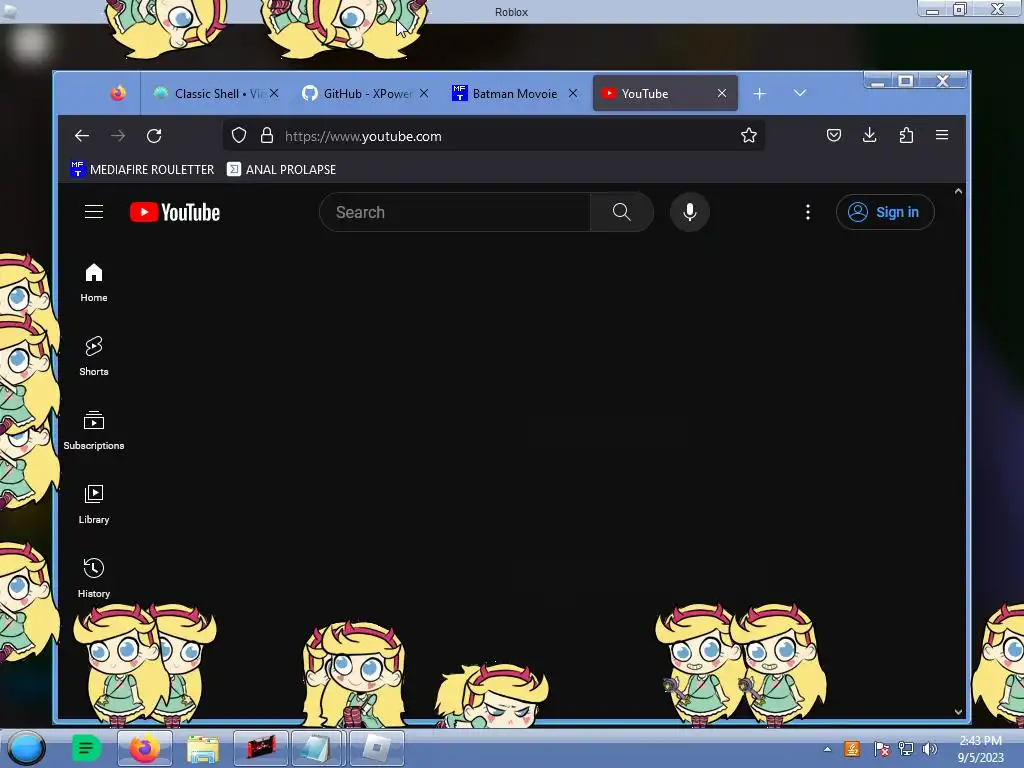The height and width of the screenshot is (768, 1024).
Task: Open the YouTube guide hamburger menu
Action: (x=93, y=212)
